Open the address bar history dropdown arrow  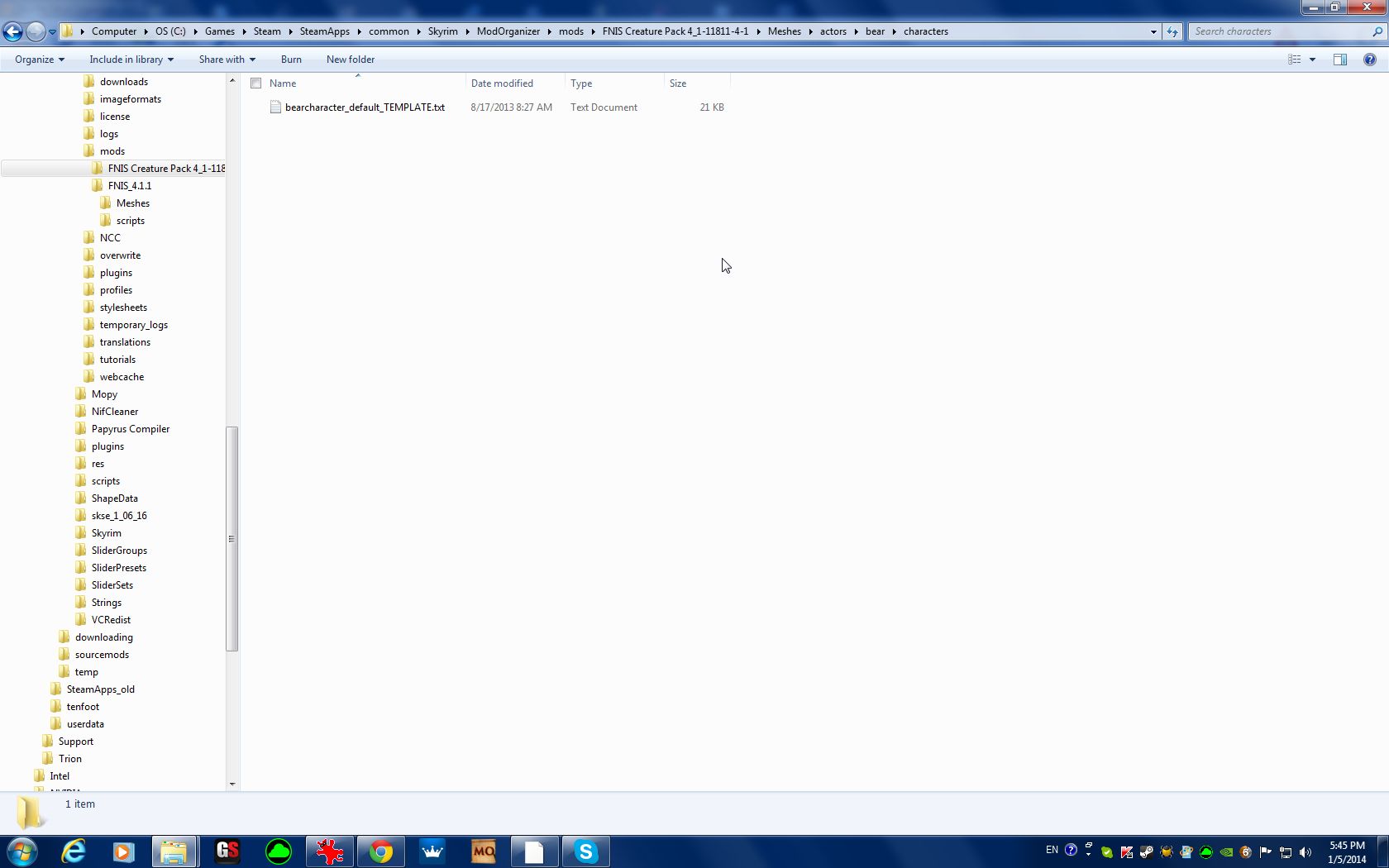(x=1153, y=31)
